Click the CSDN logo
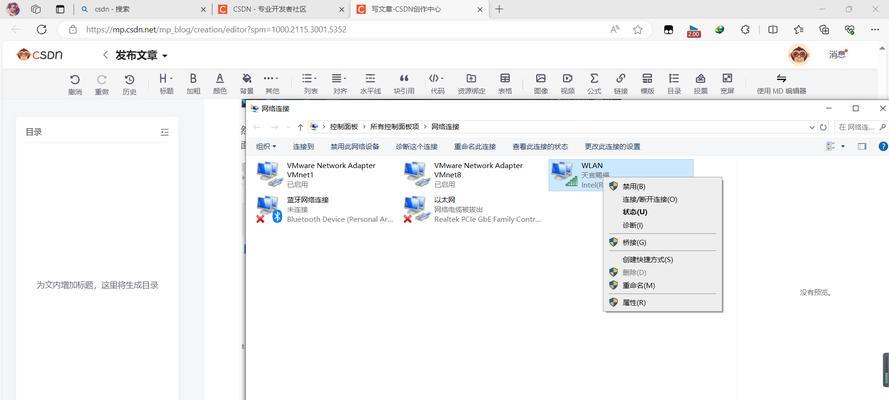The height and width of the screenshot is (400, 889). [40, 55]
